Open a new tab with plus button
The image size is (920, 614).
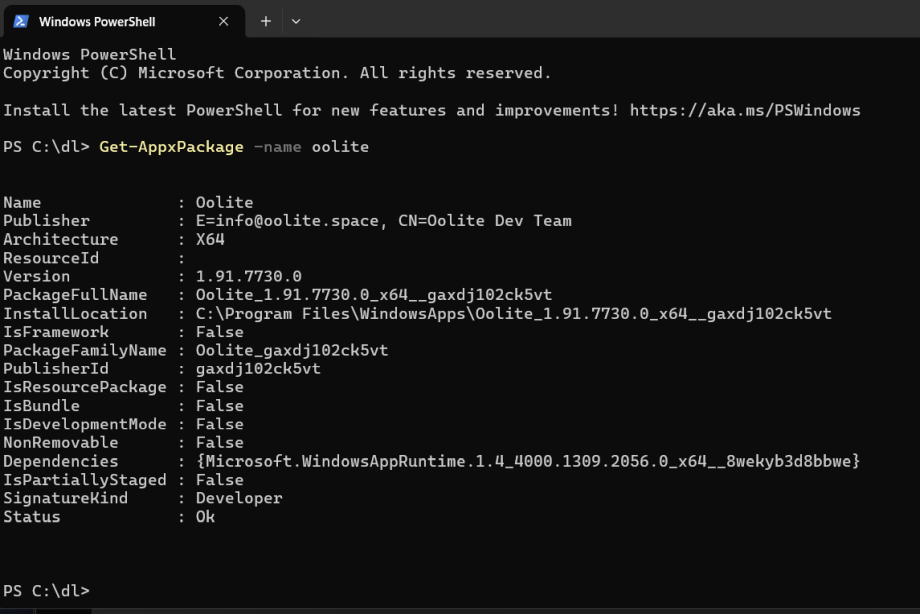tap(266, 22)
